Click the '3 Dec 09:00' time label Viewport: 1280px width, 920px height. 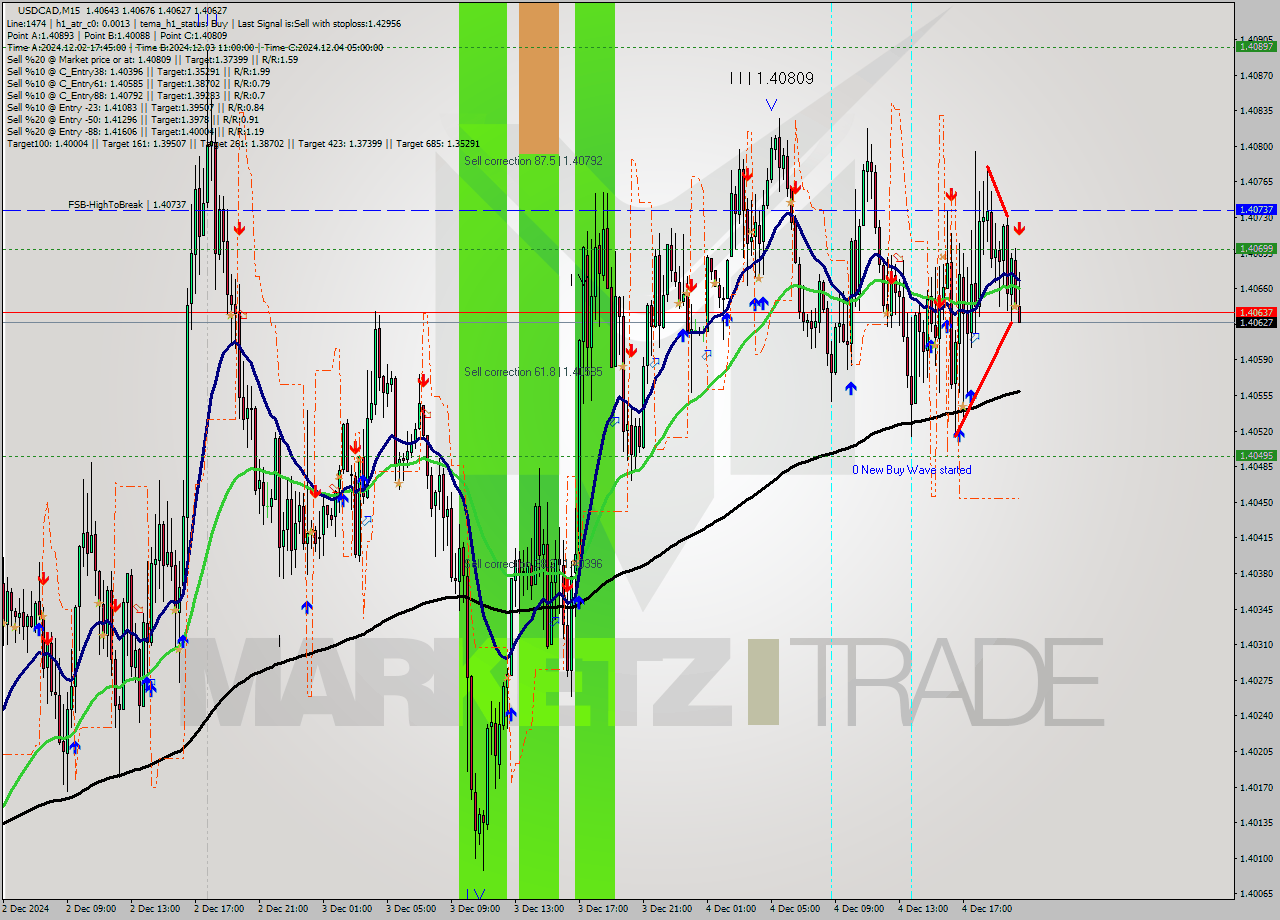point(474,909)
